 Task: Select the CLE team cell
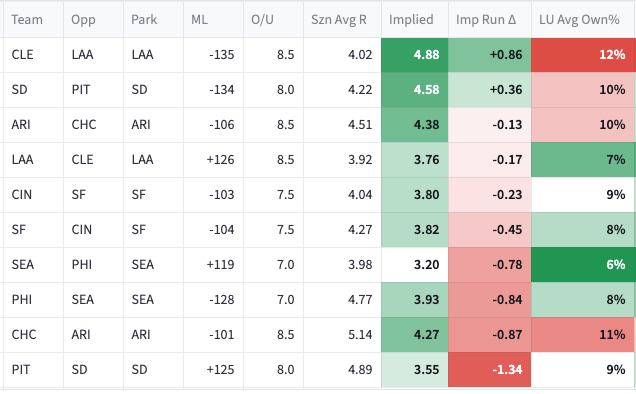coord(33,55)
